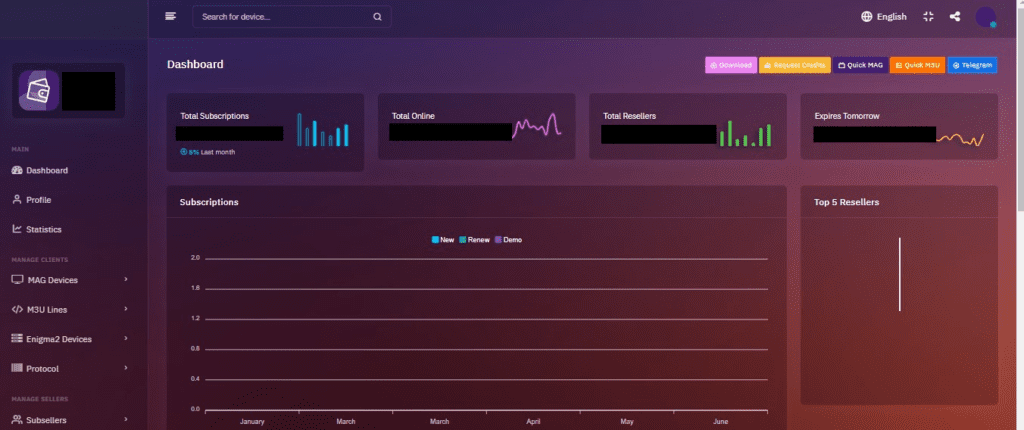Click the Quick MAG button
1024x430 pixels.
[x=860, y=65]
